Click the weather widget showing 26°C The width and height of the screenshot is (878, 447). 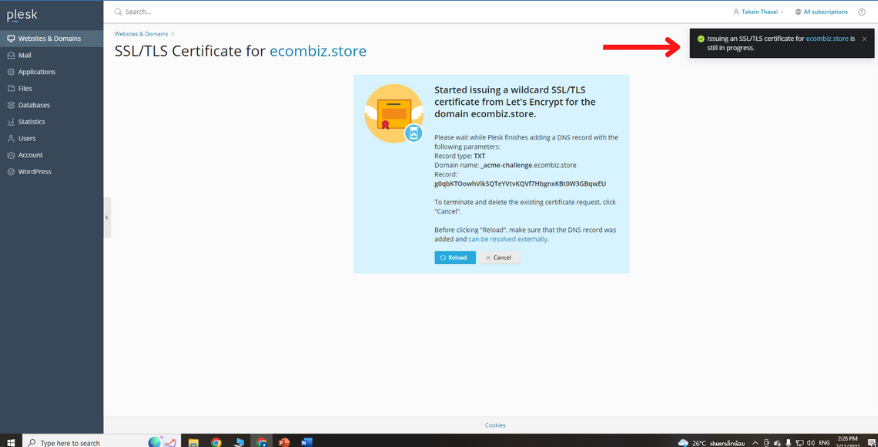pyautogui.click(x=711, y=443)
